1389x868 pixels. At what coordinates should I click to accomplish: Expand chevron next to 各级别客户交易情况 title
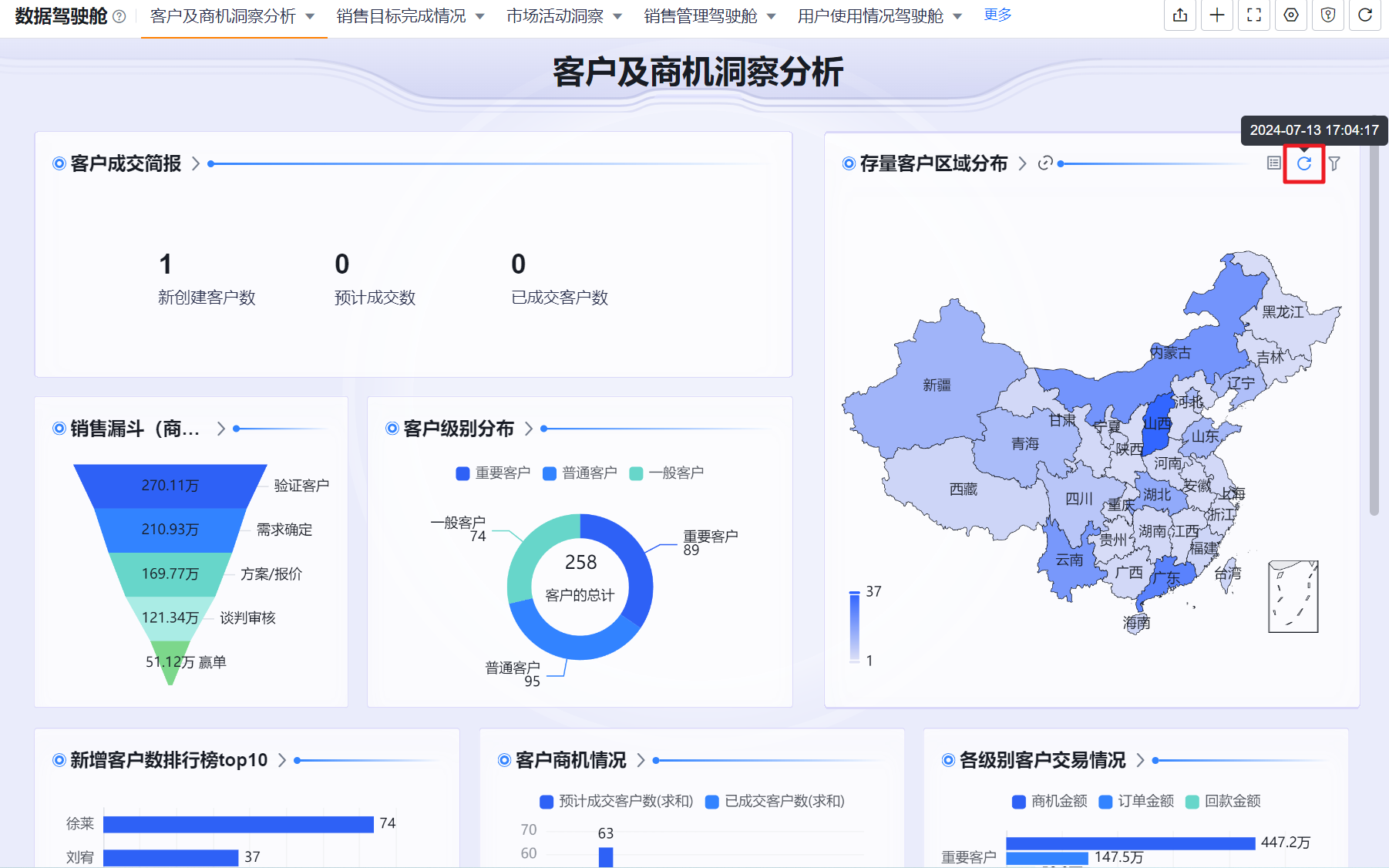pyautogui.click(x=1140, y=760)
